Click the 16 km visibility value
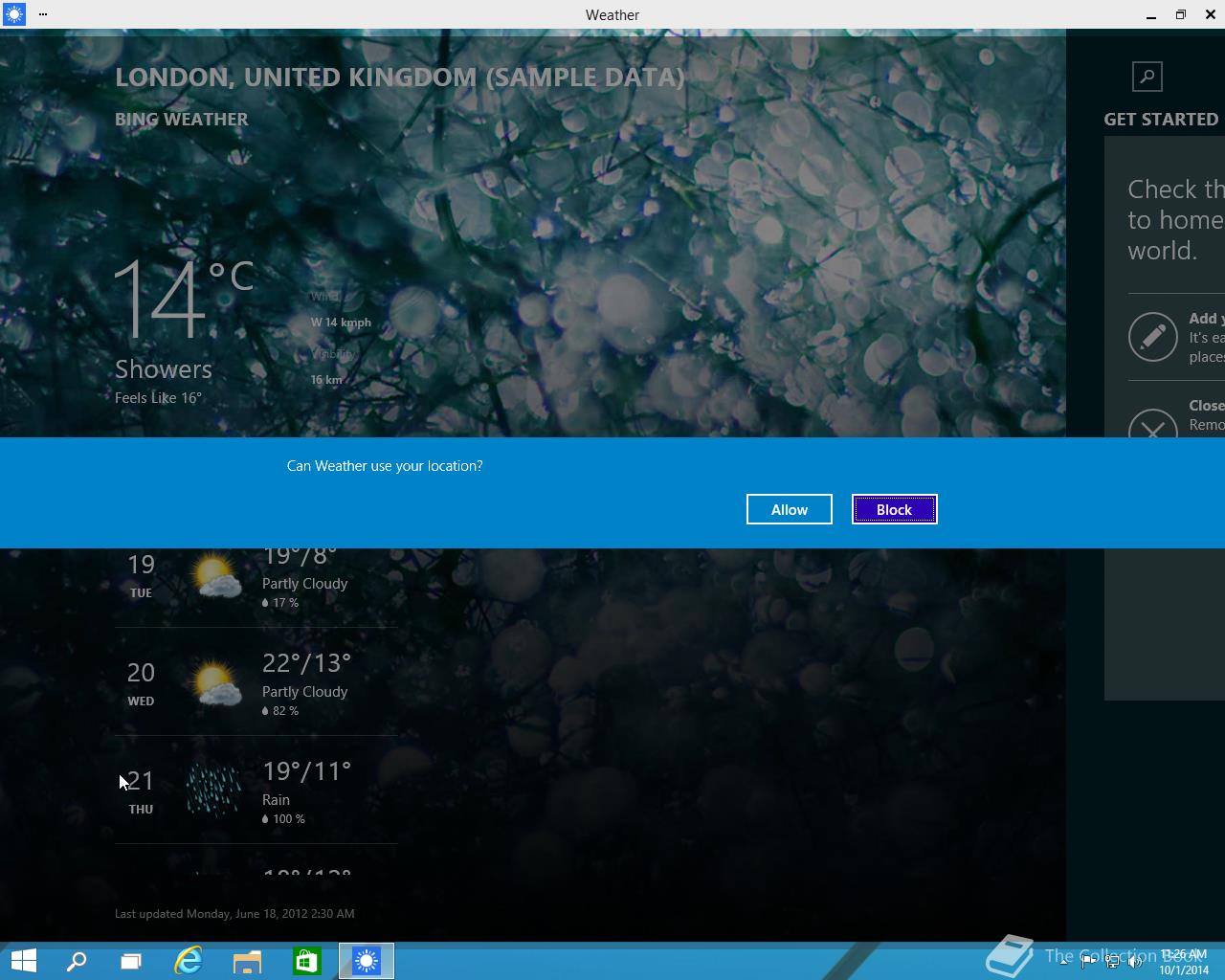 (x=326, y=380)
